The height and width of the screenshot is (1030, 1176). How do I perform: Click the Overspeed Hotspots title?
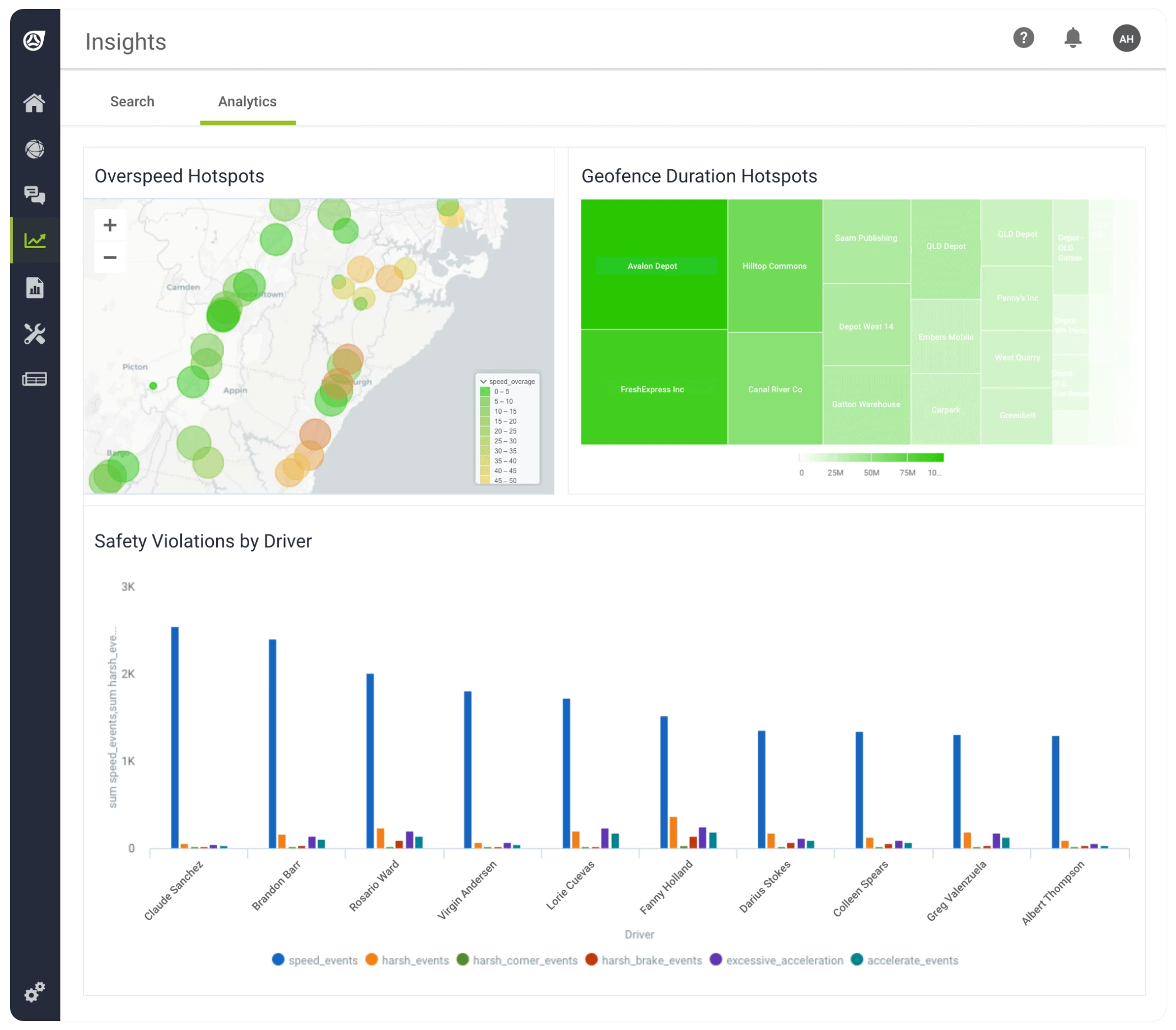click(179, 176)
